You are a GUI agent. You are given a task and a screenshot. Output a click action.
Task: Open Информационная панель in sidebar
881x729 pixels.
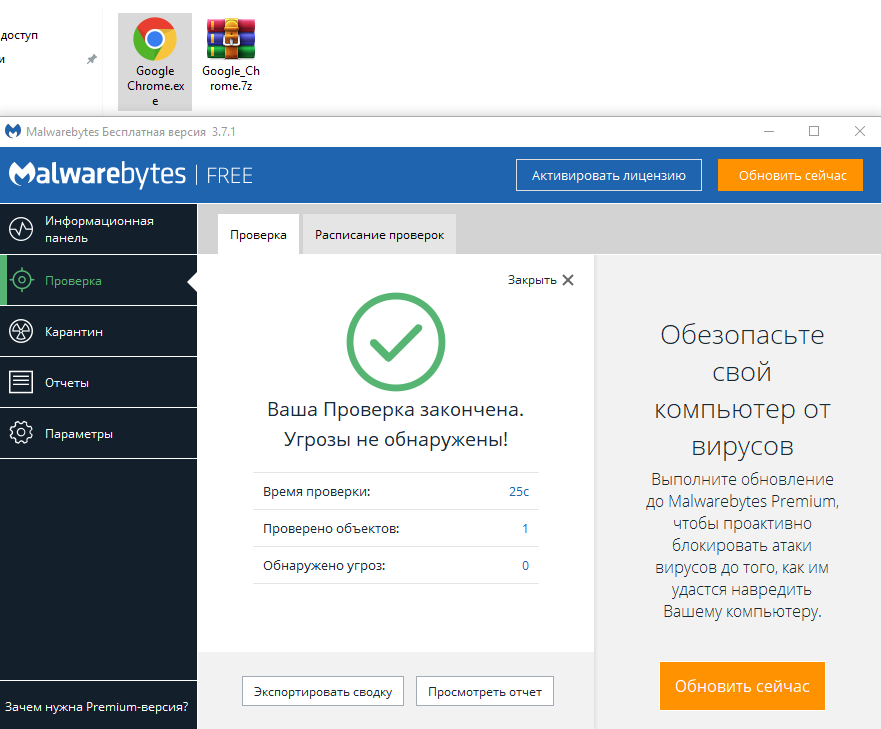[x=98, y=229]
